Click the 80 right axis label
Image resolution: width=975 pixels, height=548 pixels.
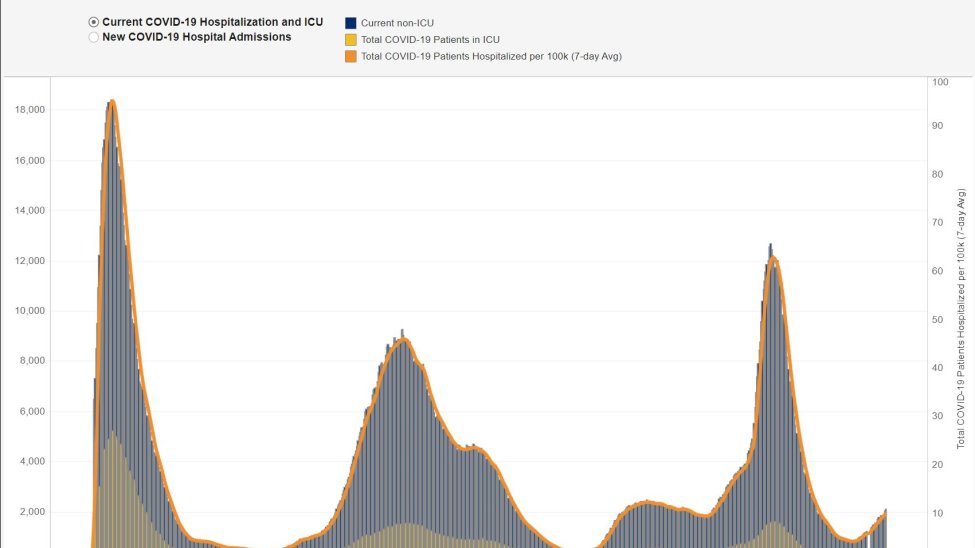[x=938, y=175]
